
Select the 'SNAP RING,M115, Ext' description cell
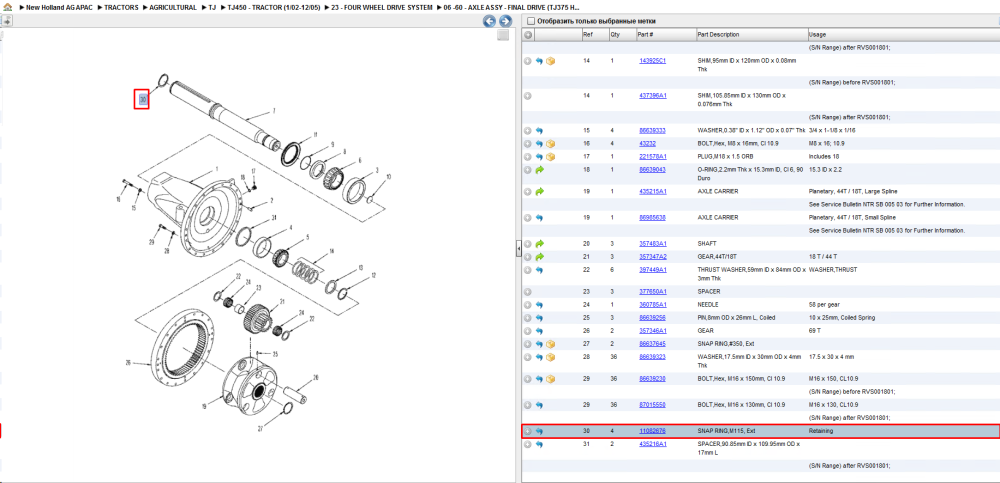726,431
